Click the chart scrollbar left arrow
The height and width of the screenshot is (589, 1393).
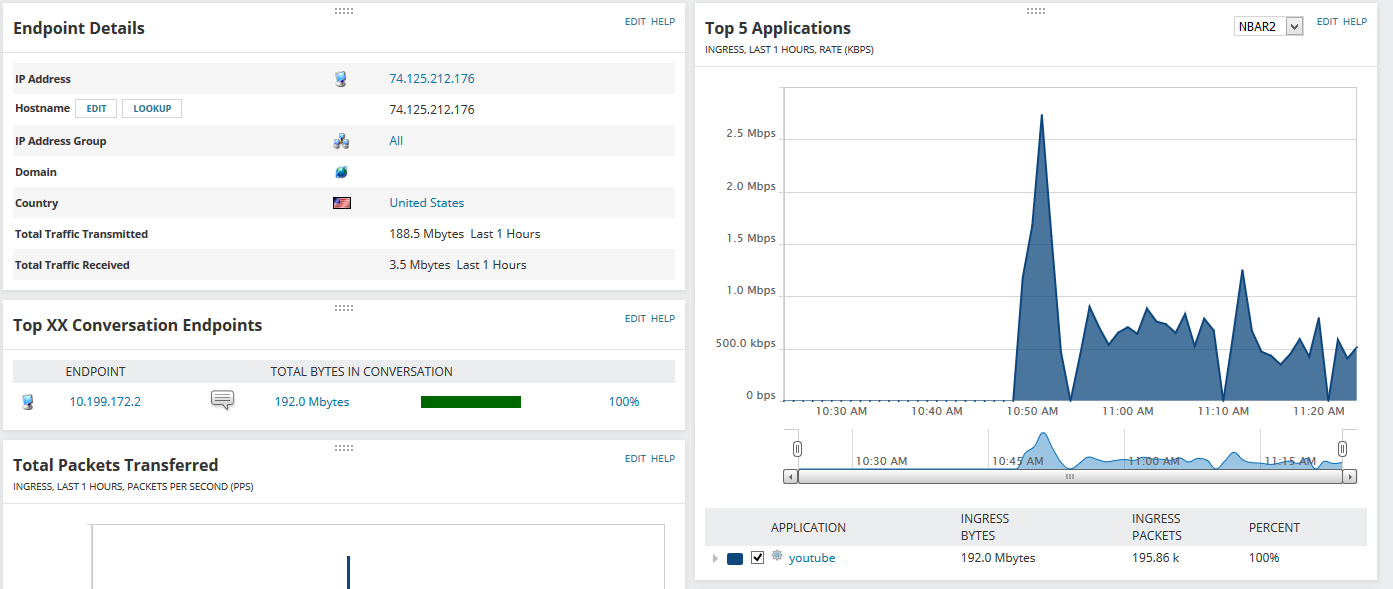pos(790,477)
